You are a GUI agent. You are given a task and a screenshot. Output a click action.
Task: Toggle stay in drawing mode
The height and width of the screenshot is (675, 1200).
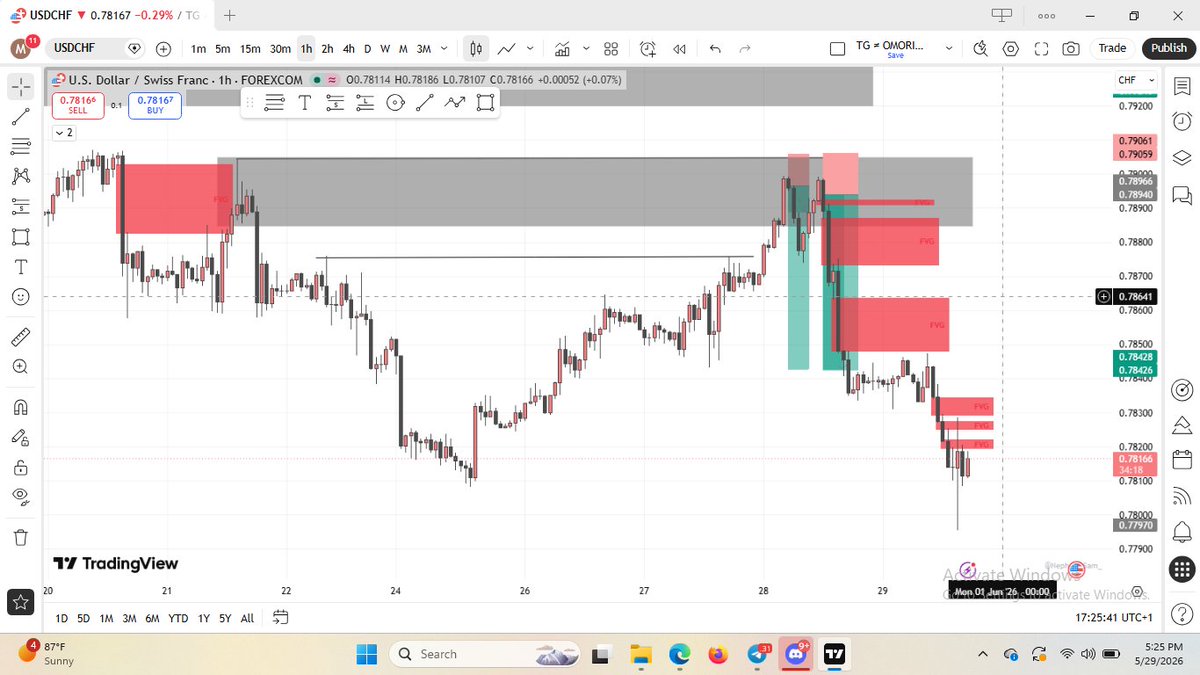[20, 437]
